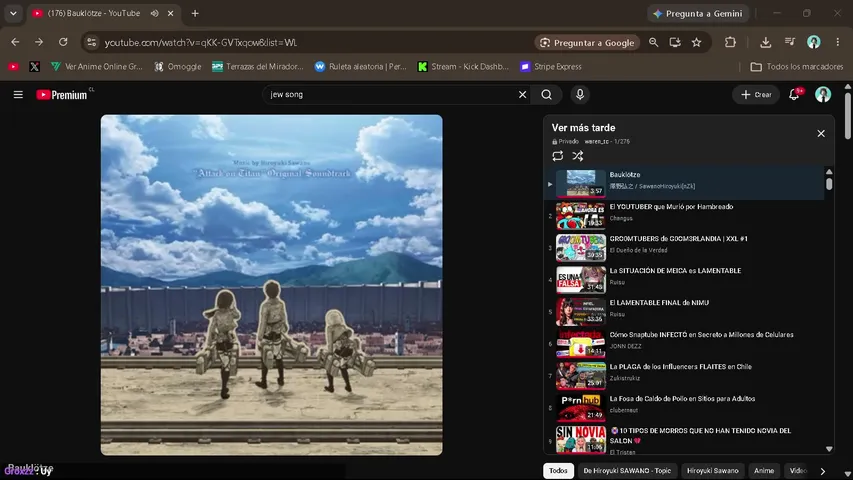Click the Attack on Titan video player

click(271, 285)
